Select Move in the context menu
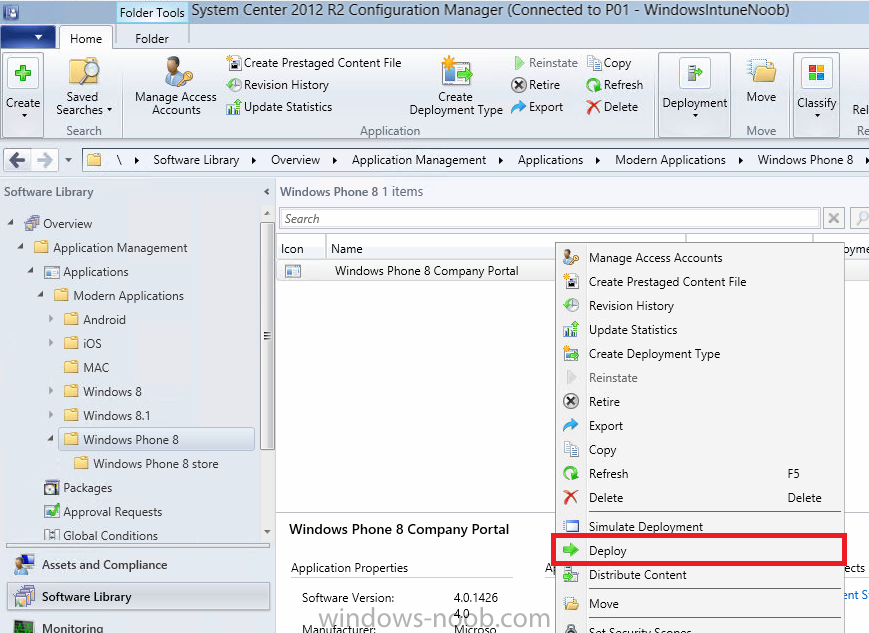 (x=699, y=604)
